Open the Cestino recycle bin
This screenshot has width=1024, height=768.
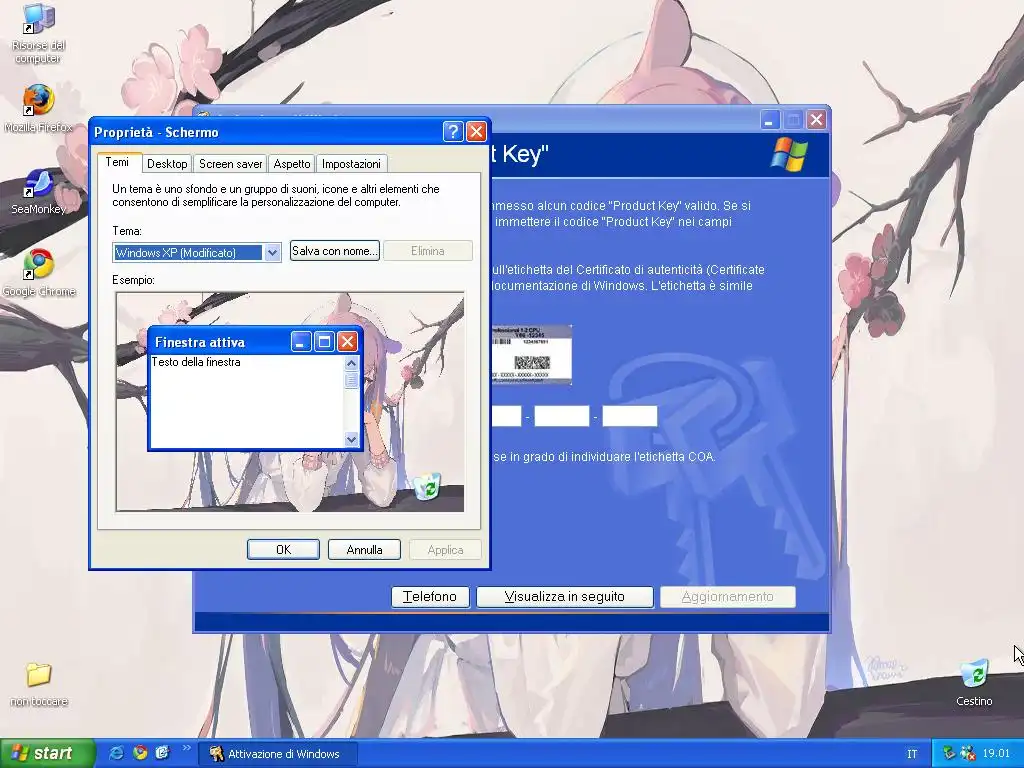coord(974,682)
